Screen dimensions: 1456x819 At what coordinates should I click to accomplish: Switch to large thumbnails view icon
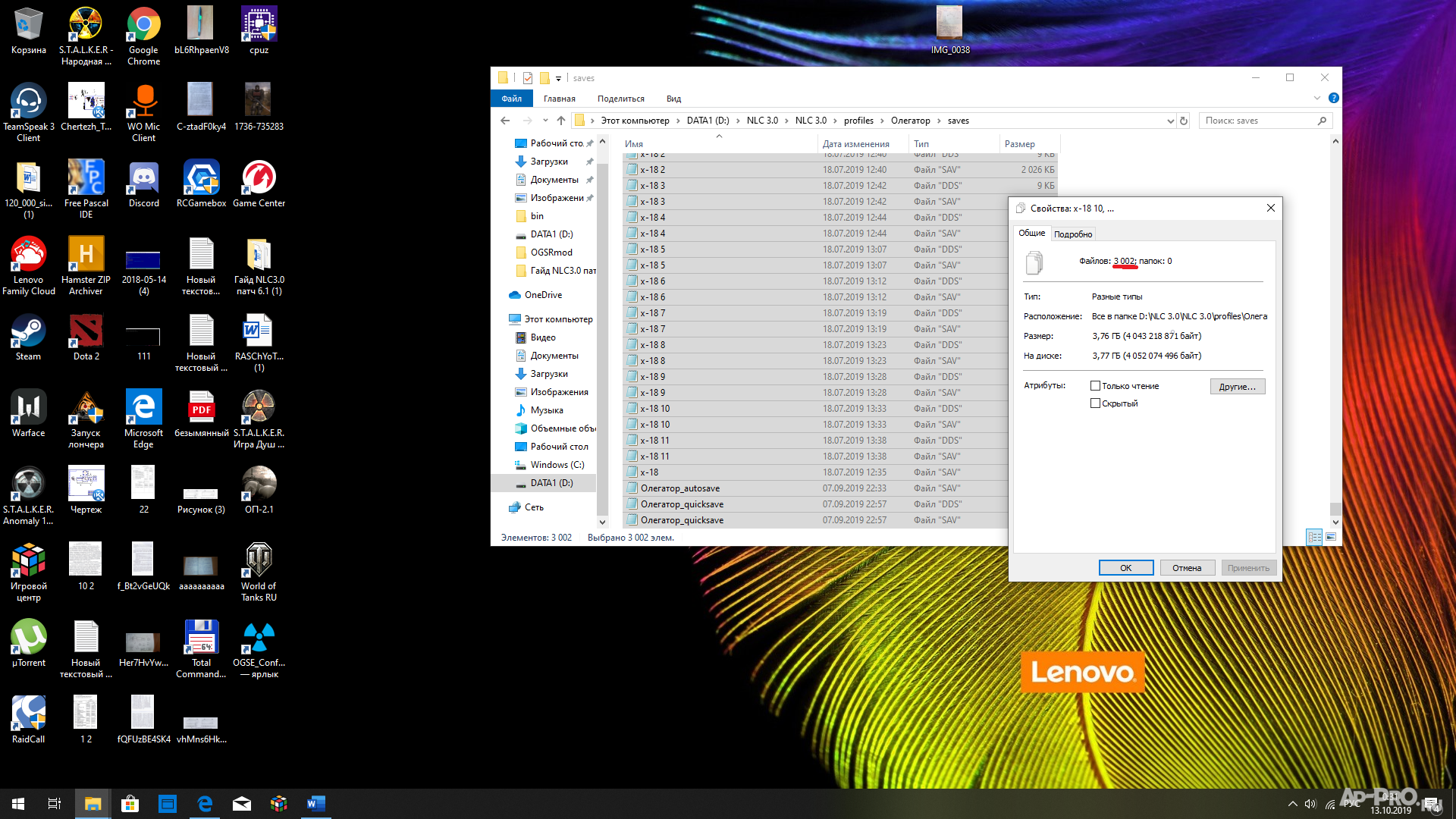[x=1331, y=537]
